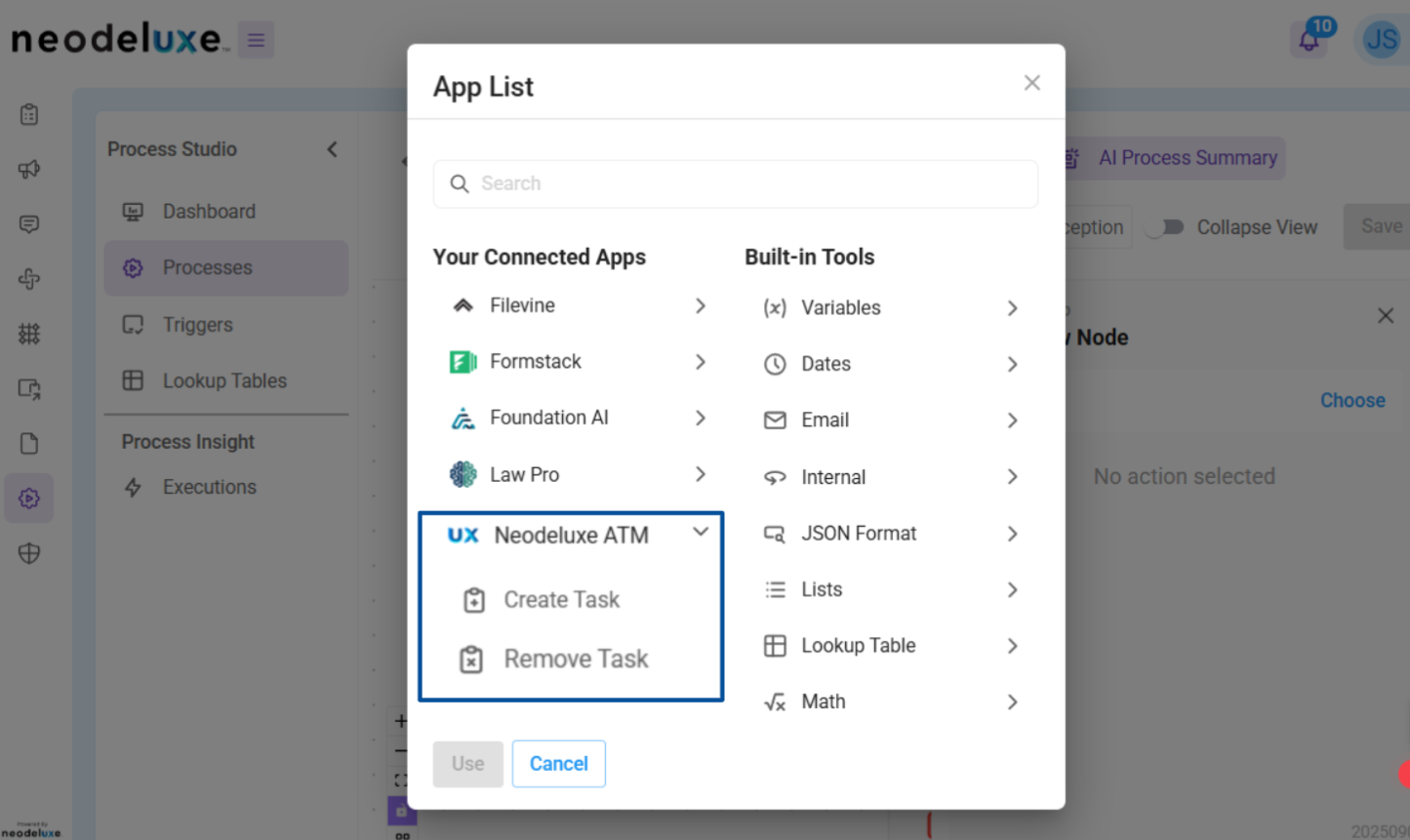The image size is (1410, 840).
Task: Select the Create Task clipboard icon
Action: [474, 600]
